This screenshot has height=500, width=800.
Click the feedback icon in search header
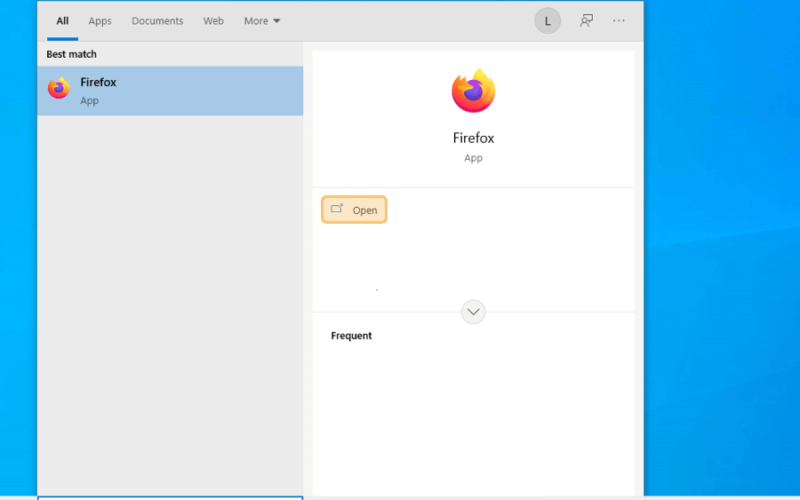point(586,20)
